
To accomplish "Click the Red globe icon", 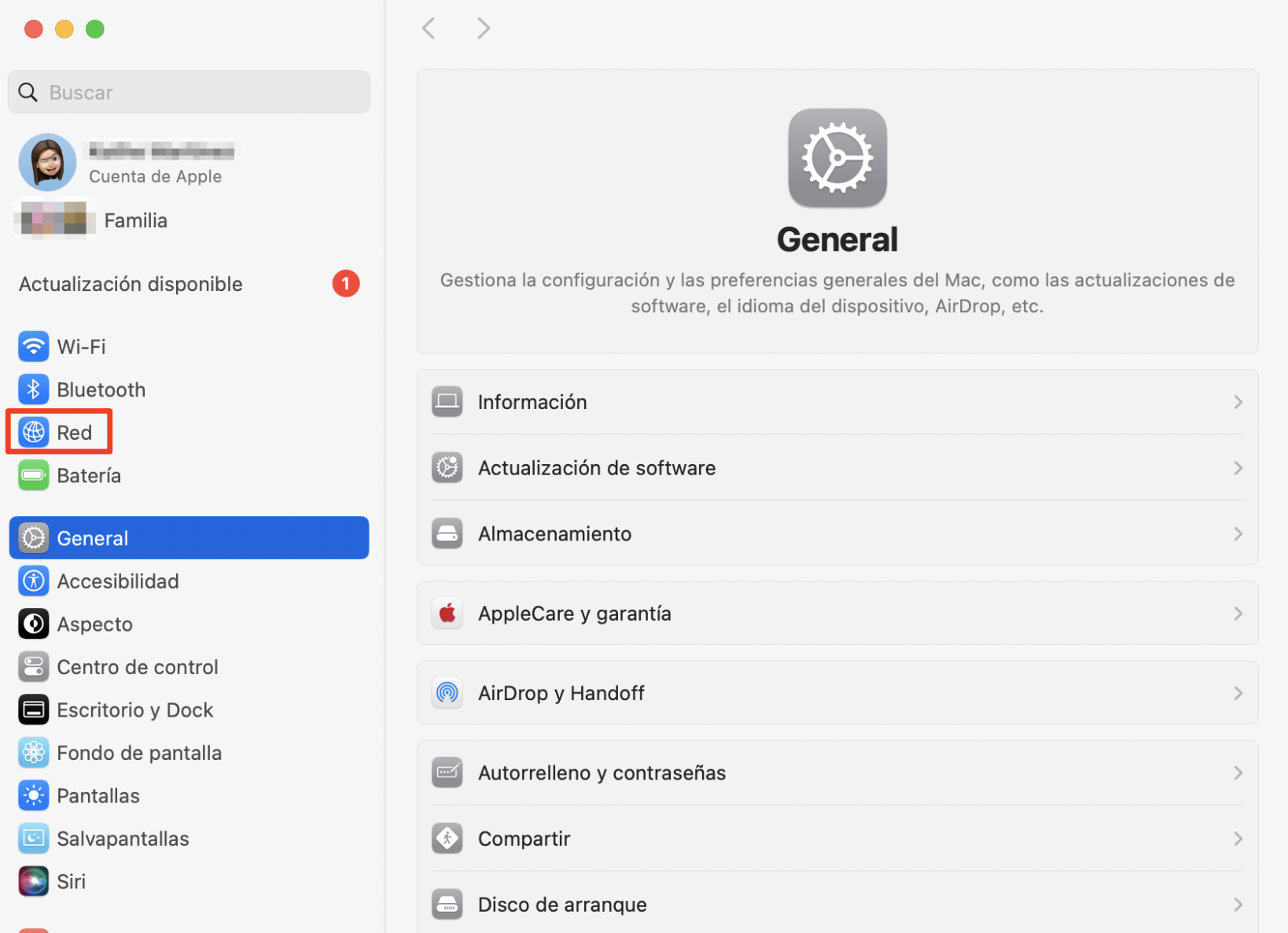I will pyautogui.click(x=33, y=432).
